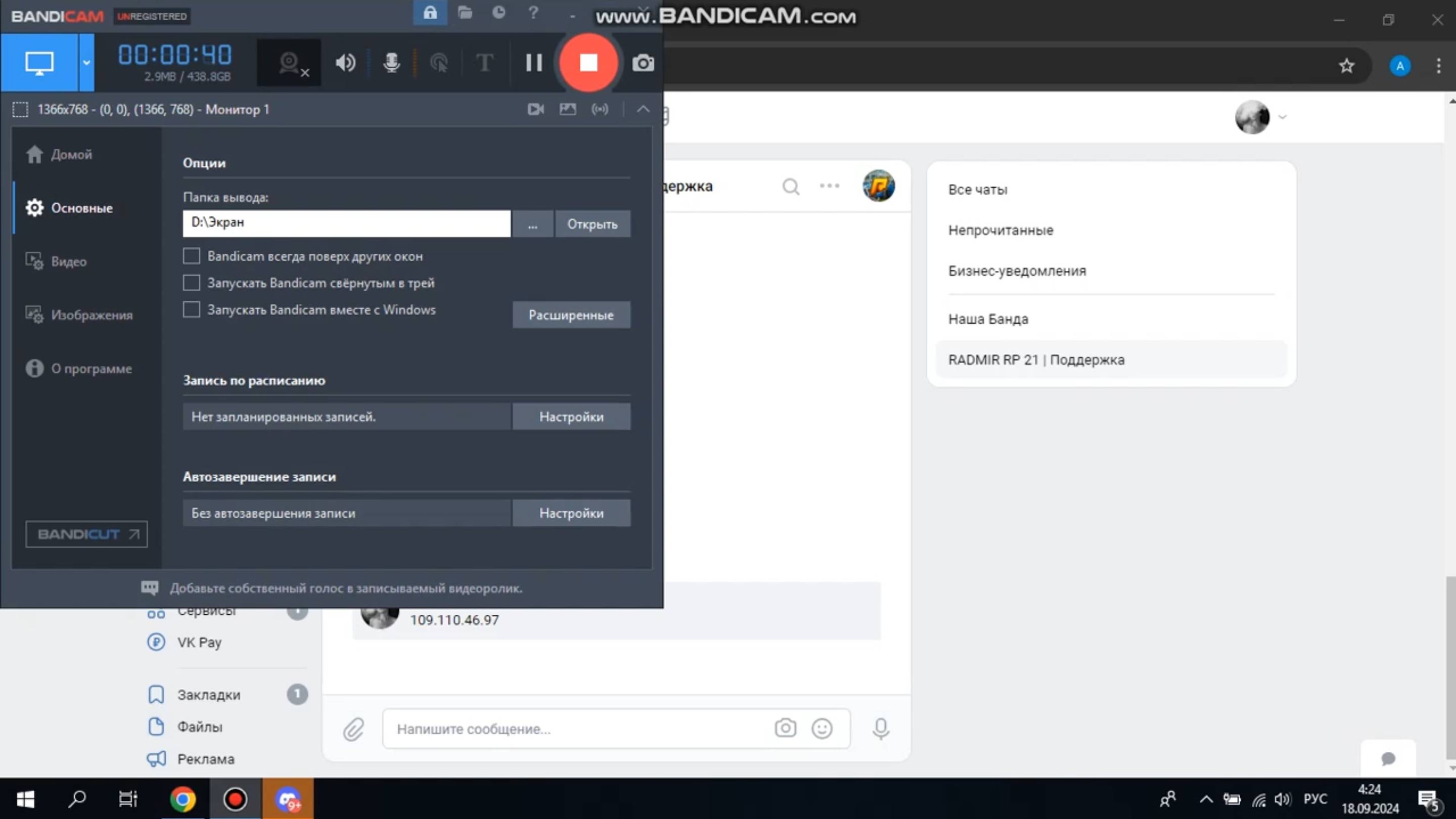Open the VK profile avatar
1456x819 pixels.
(x=1252, y=117)
